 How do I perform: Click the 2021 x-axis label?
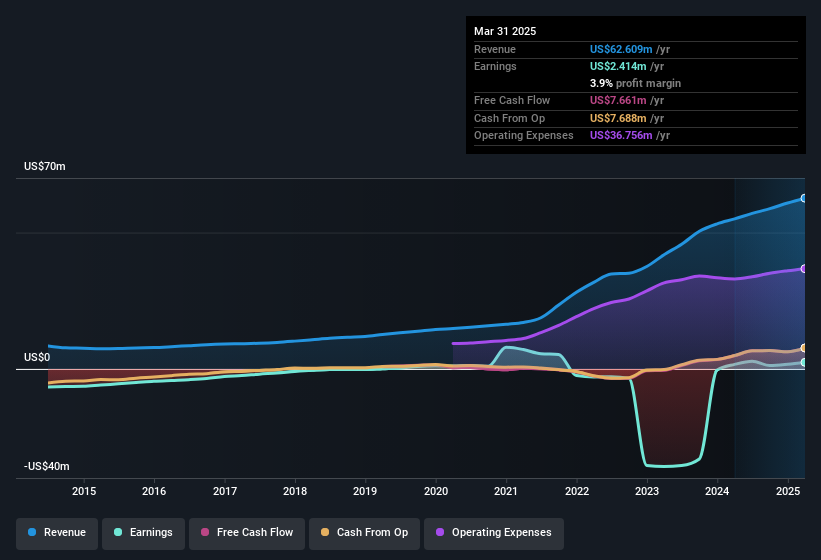(x=506, y=491)
